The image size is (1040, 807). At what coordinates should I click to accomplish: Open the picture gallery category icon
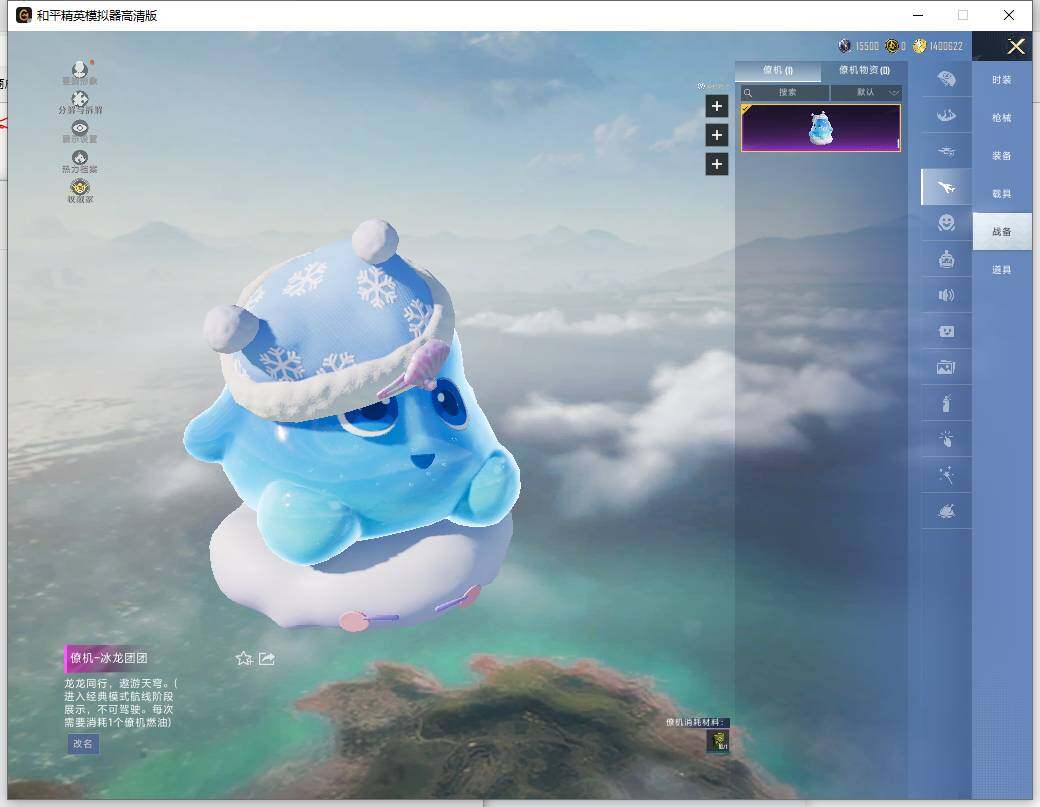[946, 367]
